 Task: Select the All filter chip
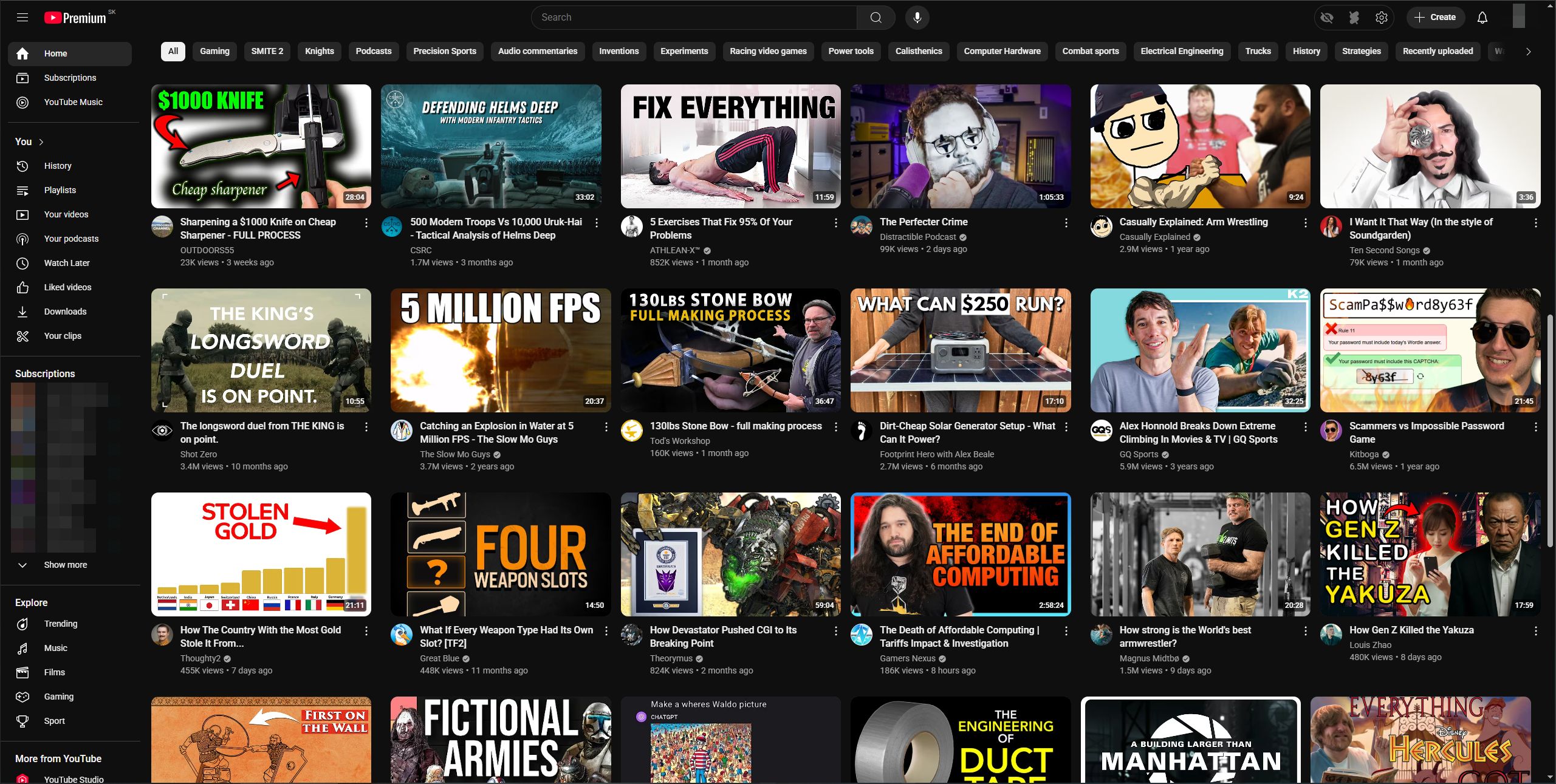(173, 51)
